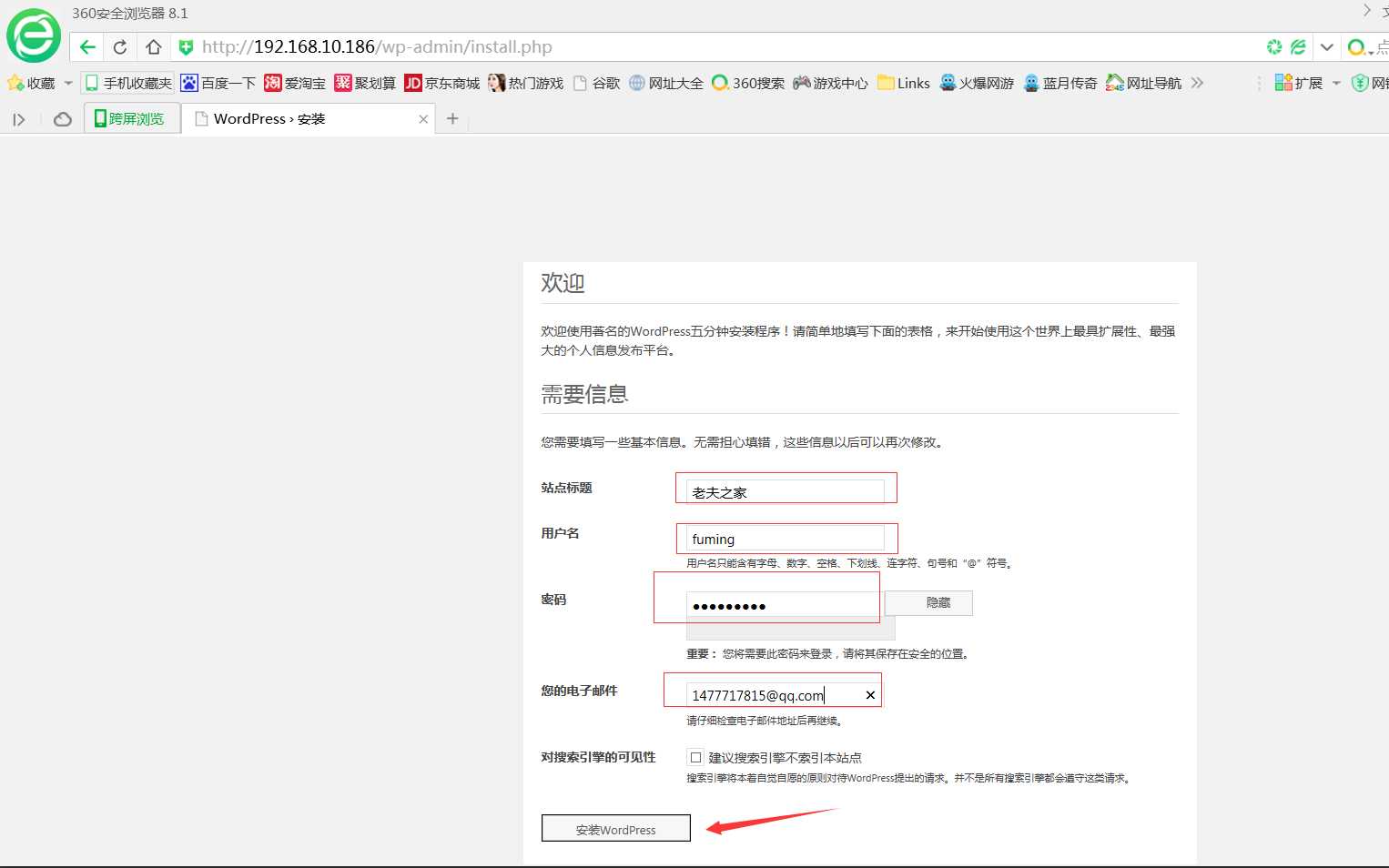
Task: Open the 游戏中心 bookmark
Action: [x=830, y=83]
